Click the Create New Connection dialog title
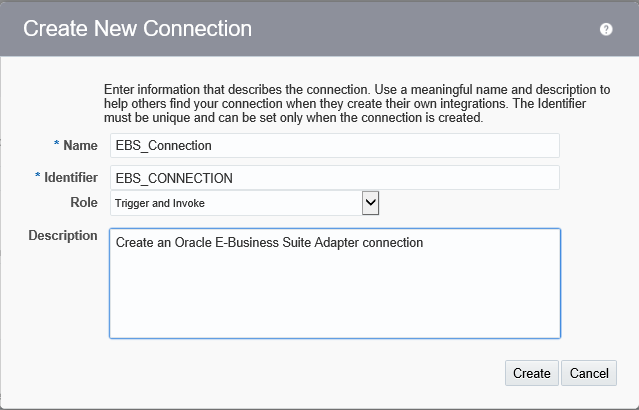639x410 pixels. pyautogui.click(x=137, y=29)
